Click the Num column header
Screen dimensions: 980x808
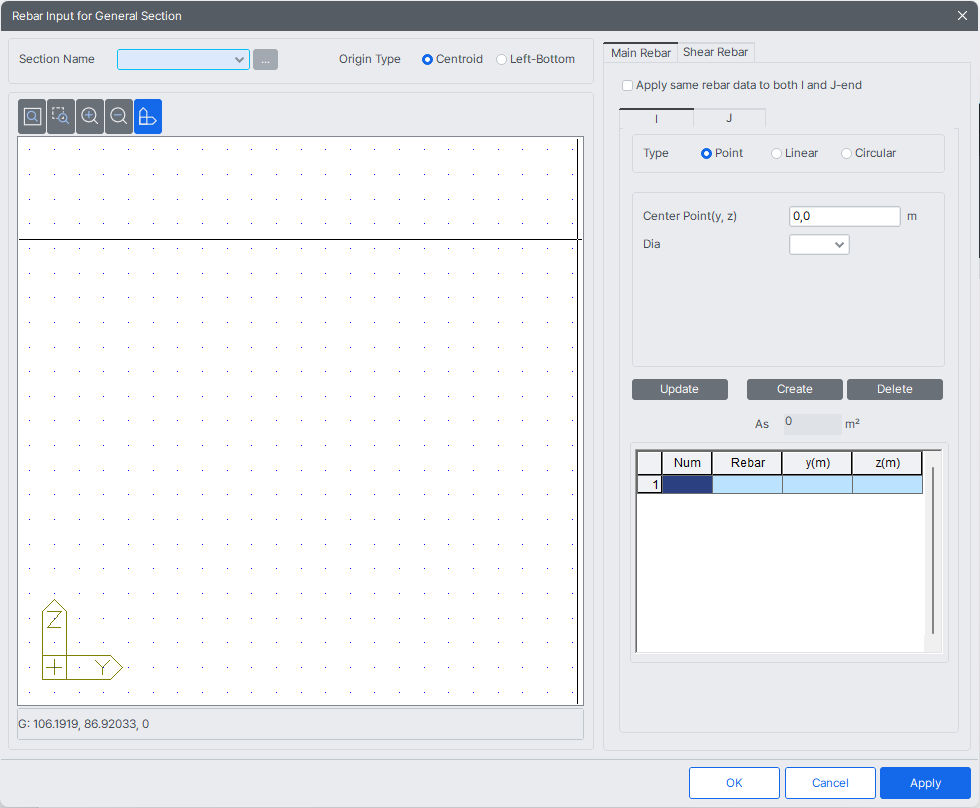click(x=687, y=463)
